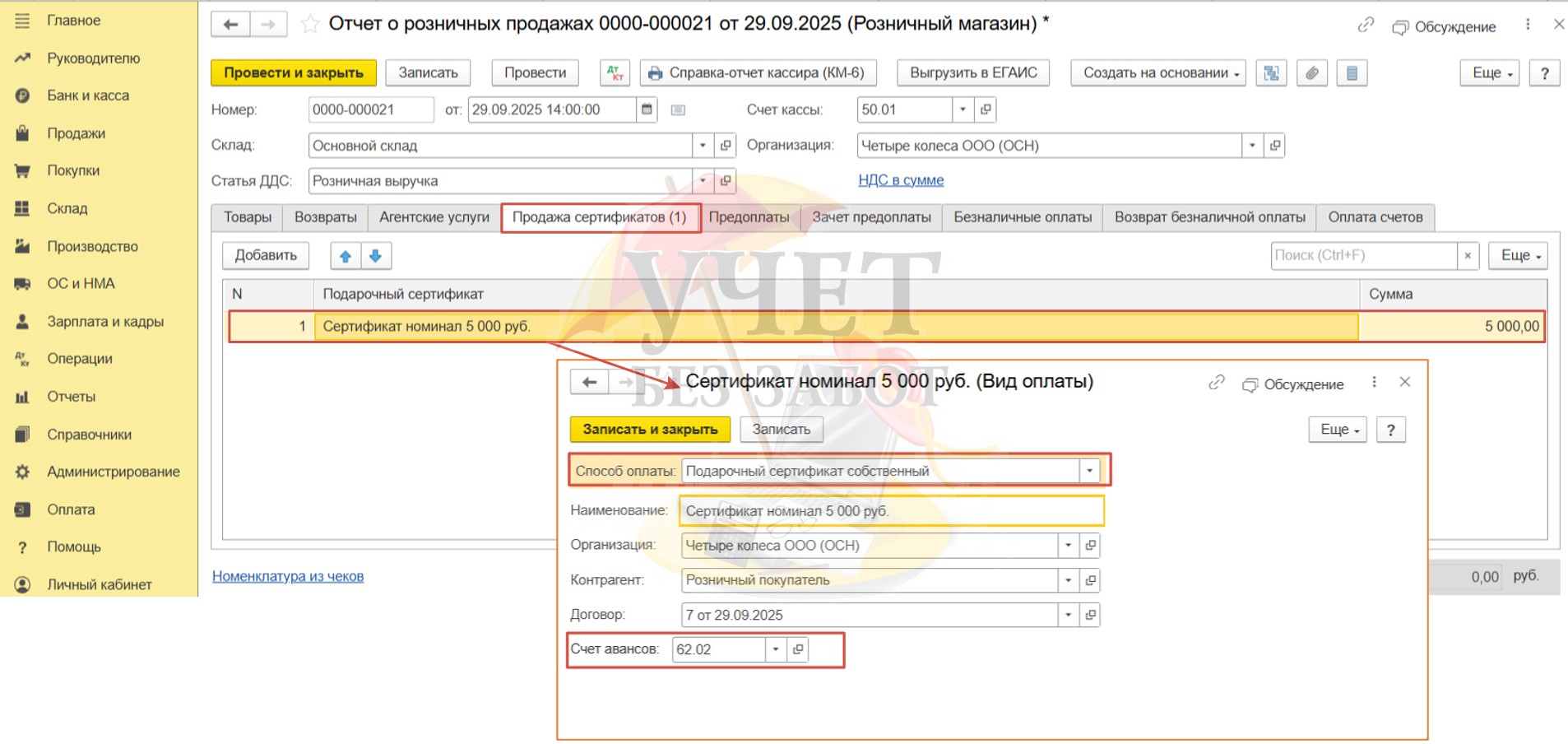Expand the Счет авансов dropdown arrow
Viewport: 1568px width, 744px height.
point(775,649)
